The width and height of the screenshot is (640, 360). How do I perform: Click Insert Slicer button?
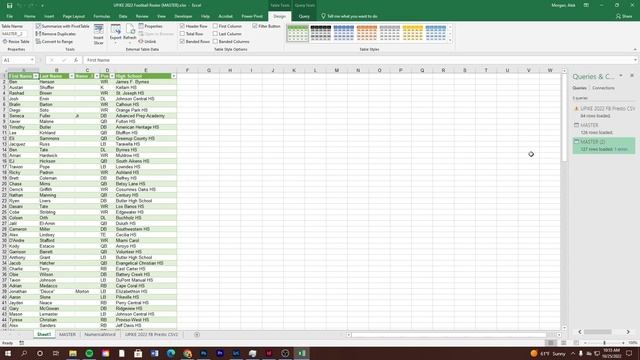pos(98,34)
